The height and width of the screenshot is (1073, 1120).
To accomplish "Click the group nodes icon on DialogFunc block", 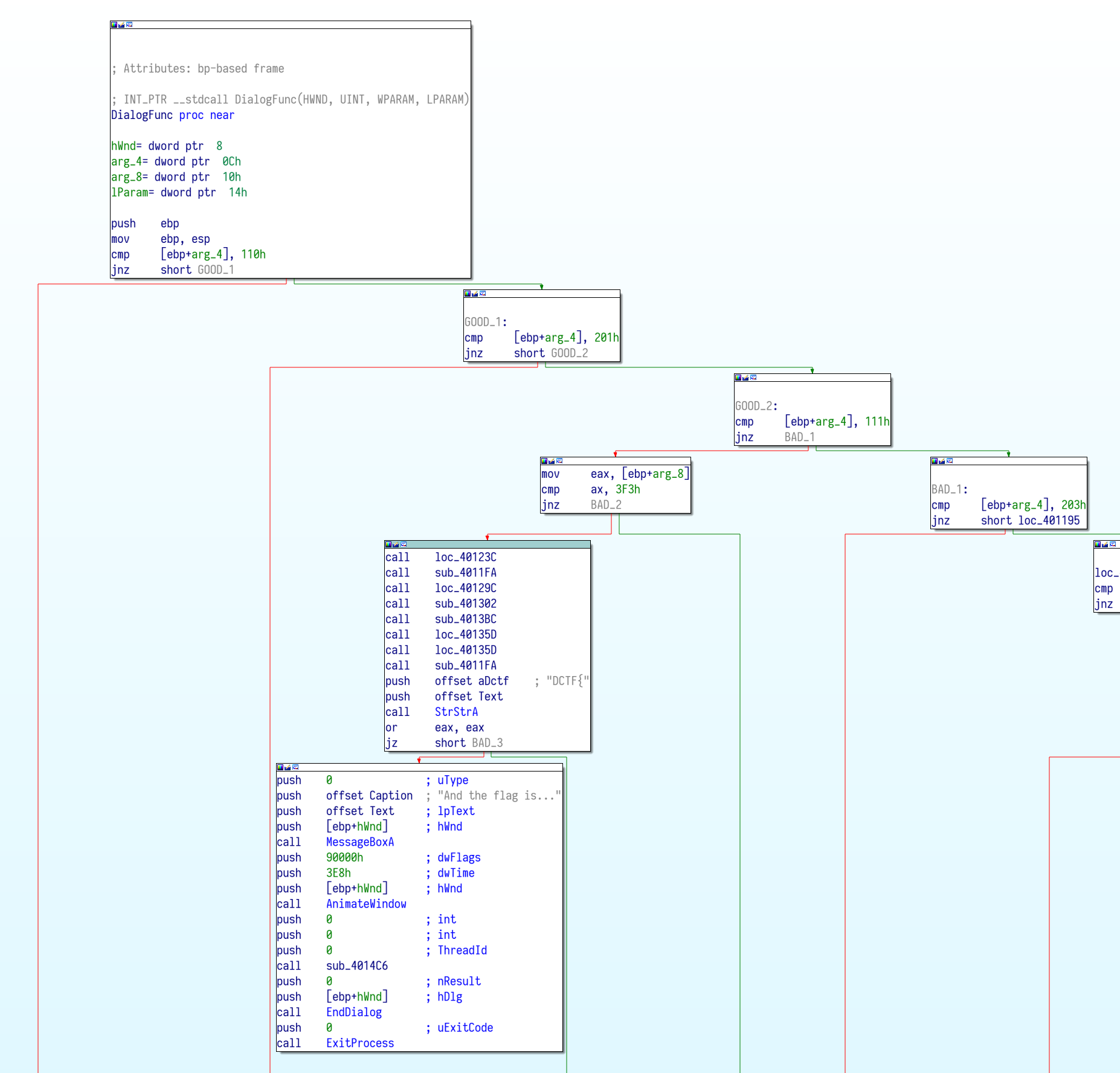I will [129, 25].
